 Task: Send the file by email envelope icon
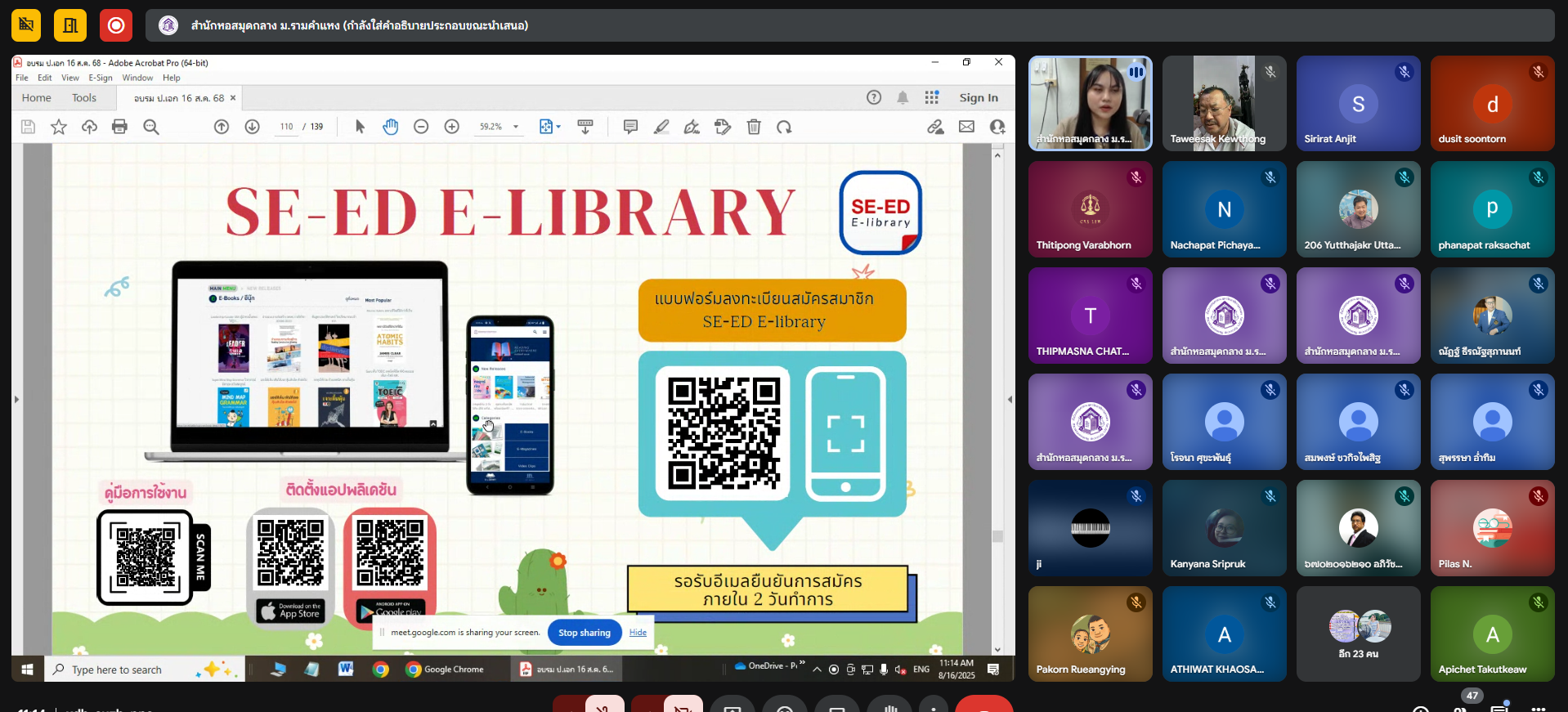pyautogui.click(x=966, y=127)
